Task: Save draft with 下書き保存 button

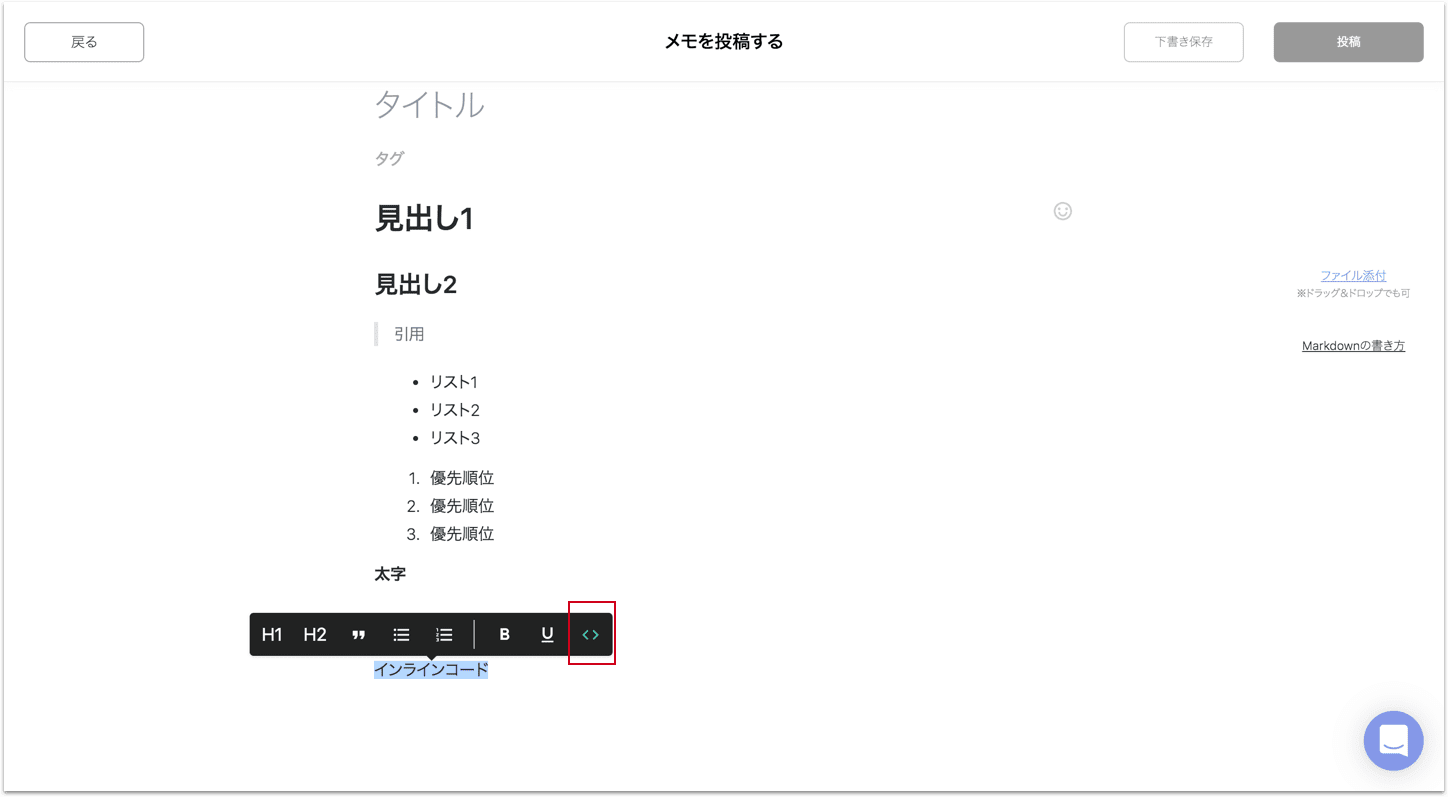Action: point(1183,42)
